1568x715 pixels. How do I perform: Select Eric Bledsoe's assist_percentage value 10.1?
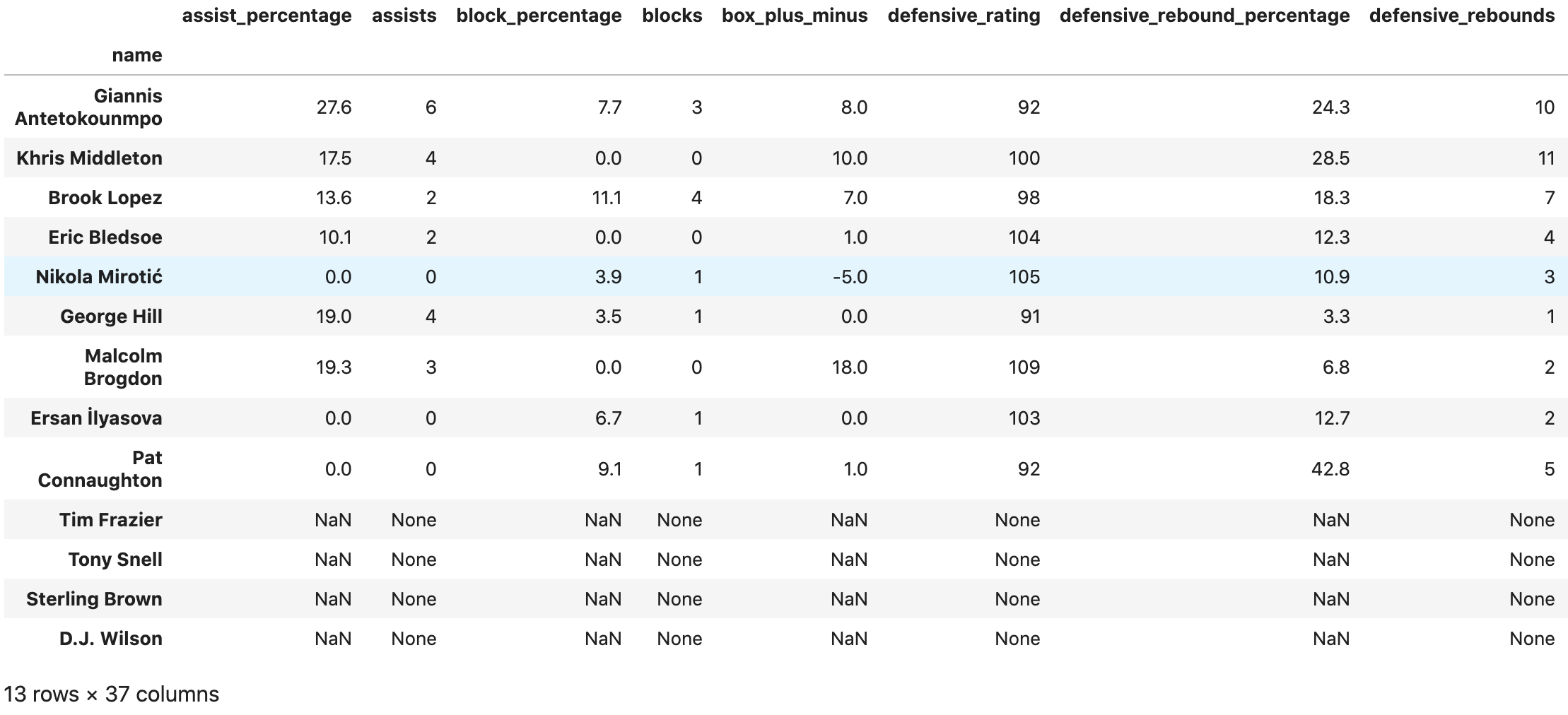[336, 237]
